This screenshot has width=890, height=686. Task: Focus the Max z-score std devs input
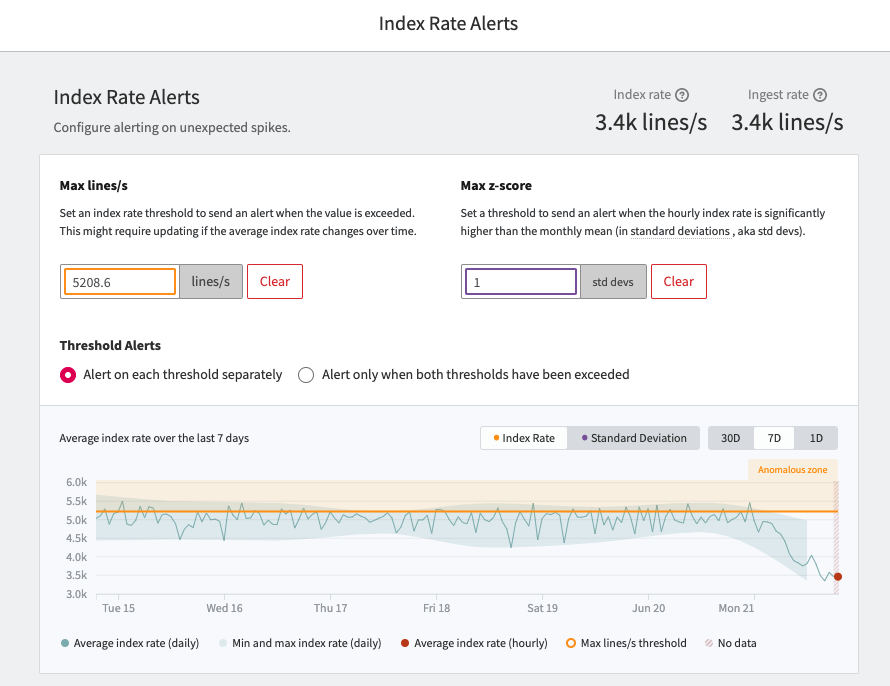coord(521,281)
